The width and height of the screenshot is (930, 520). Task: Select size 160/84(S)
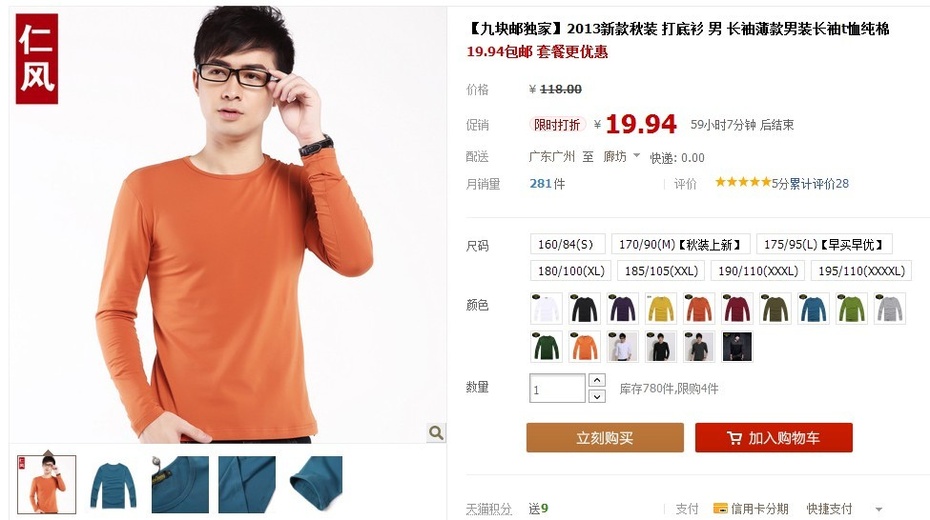coord(567,244)
